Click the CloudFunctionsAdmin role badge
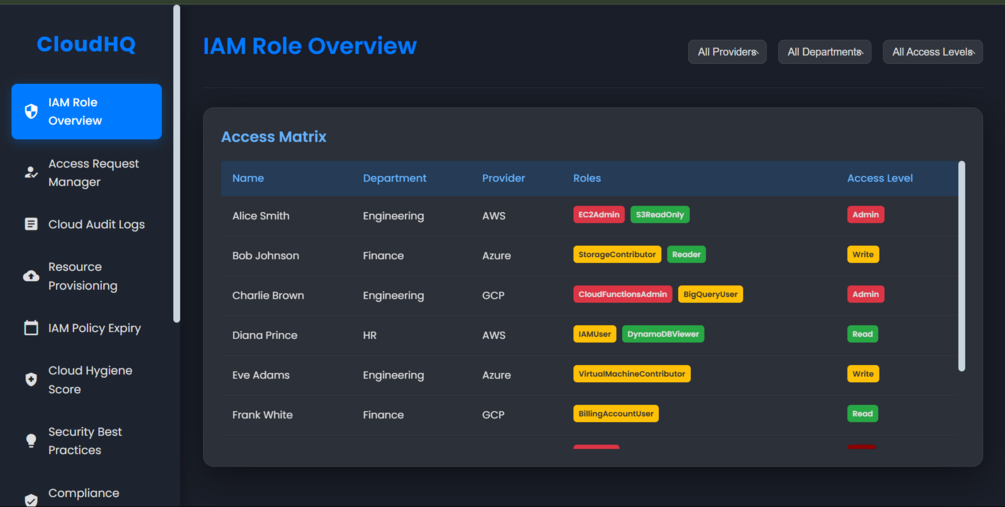The width and height of the screenshot is (1005, 507). pos(622,294)
